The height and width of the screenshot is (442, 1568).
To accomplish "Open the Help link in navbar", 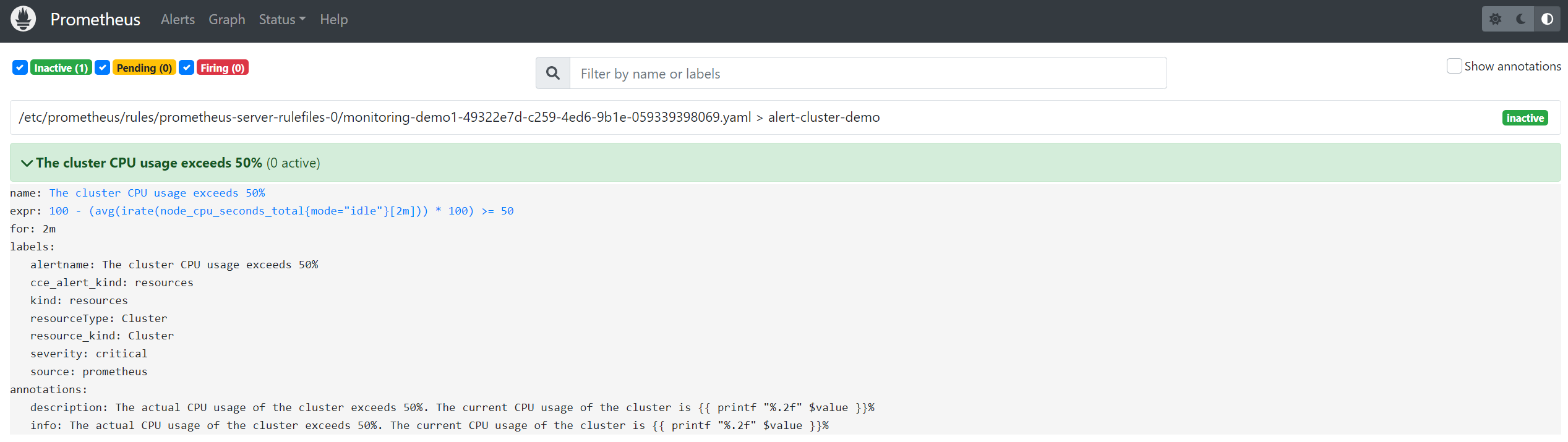I will click(x=333, y=20).
